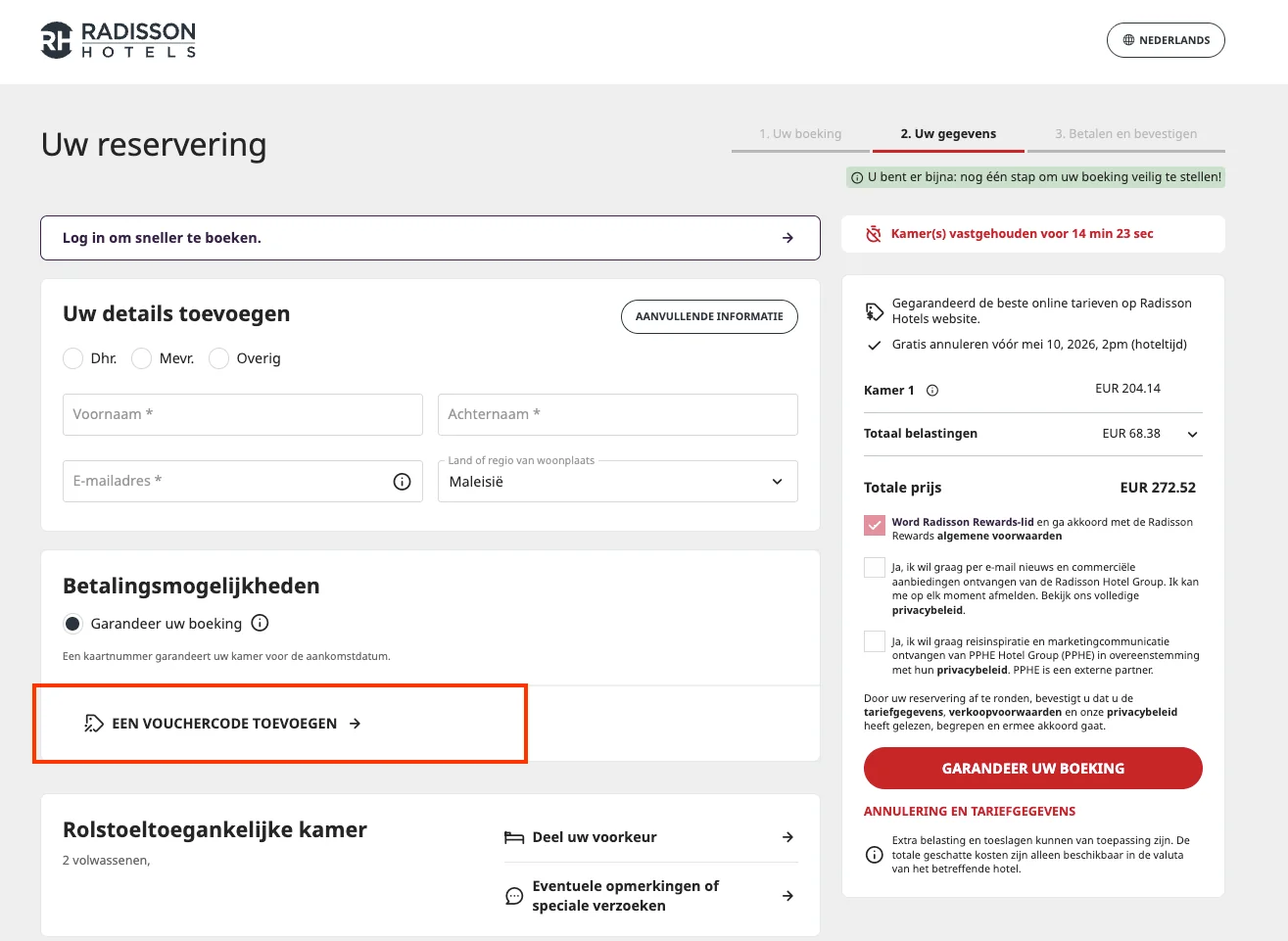Image resolution: width=1288 pixels, height=941 pixels.
Task: Uncheck Word Radisson Rewards-lid checkbox
Action: tap(875, 525)
